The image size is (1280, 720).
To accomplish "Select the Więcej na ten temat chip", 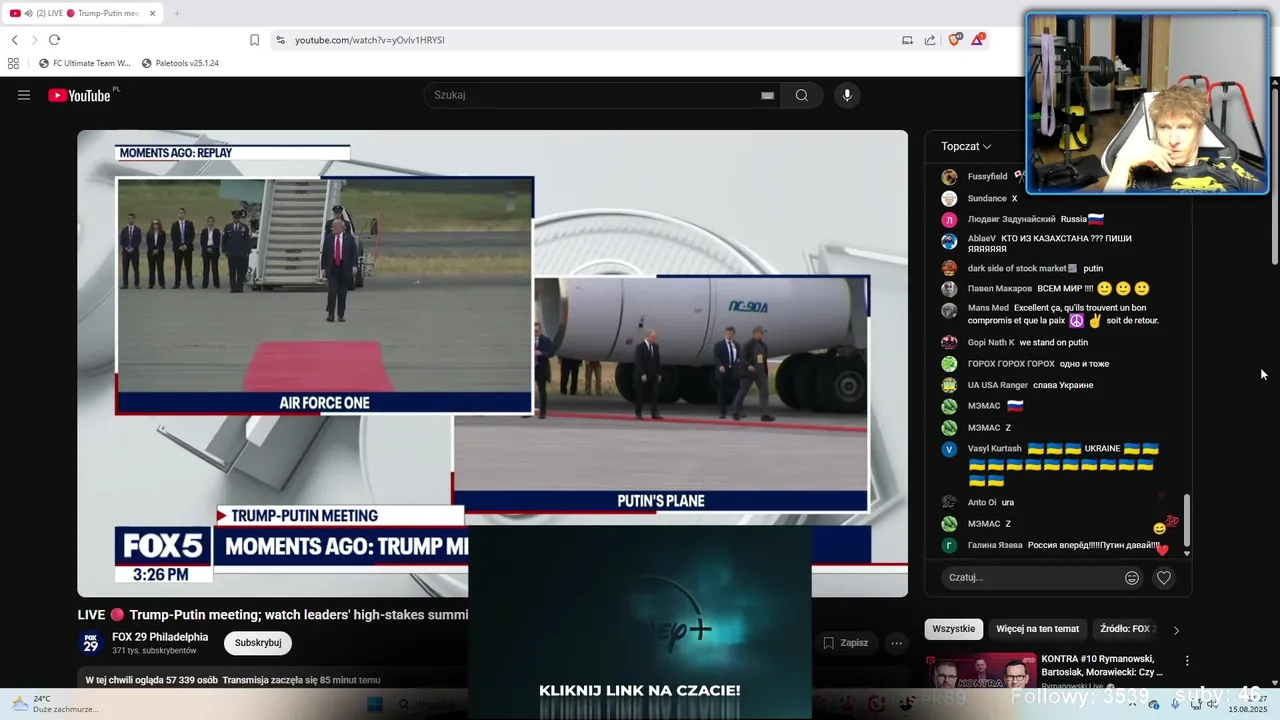I will (x=1038, y=629).
